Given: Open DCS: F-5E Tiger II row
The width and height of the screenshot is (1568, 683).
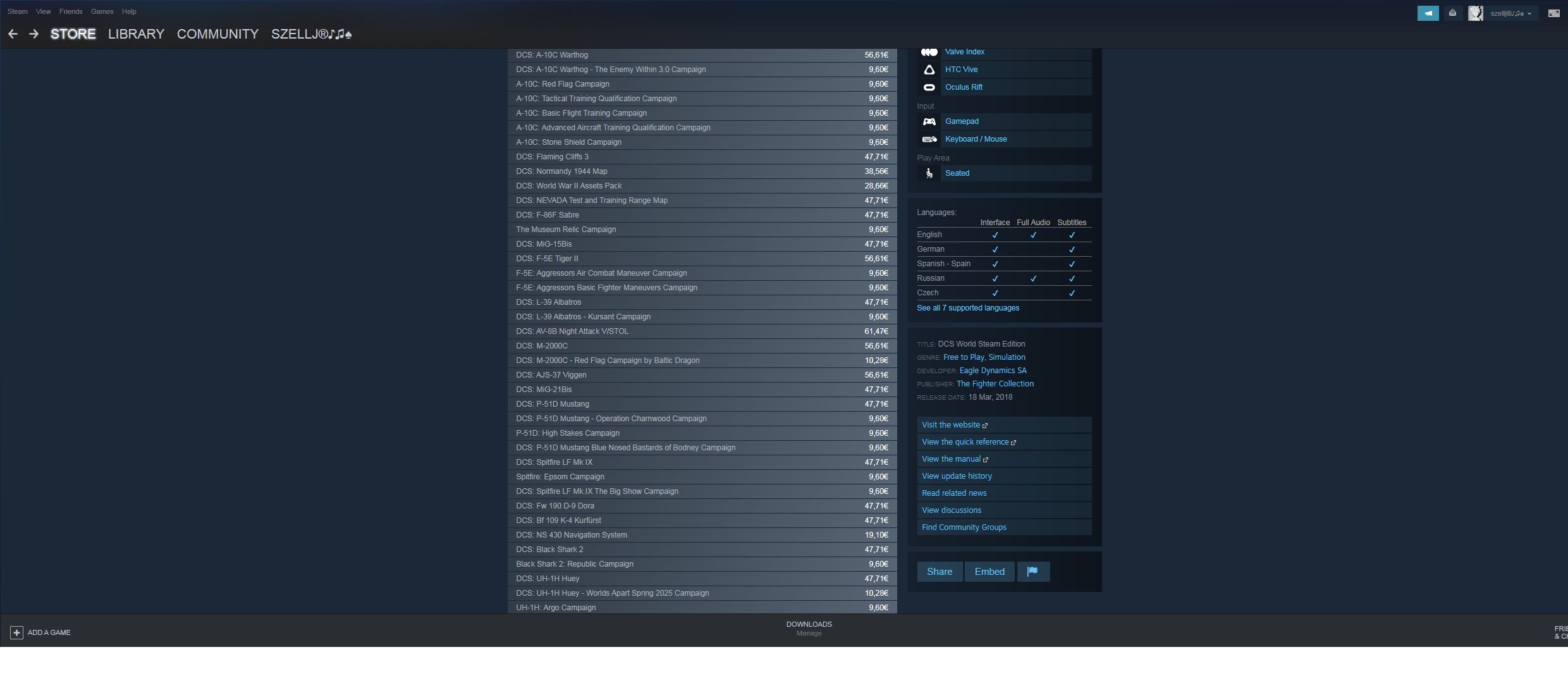Looking at the screenshot, I should click(702, 259).
